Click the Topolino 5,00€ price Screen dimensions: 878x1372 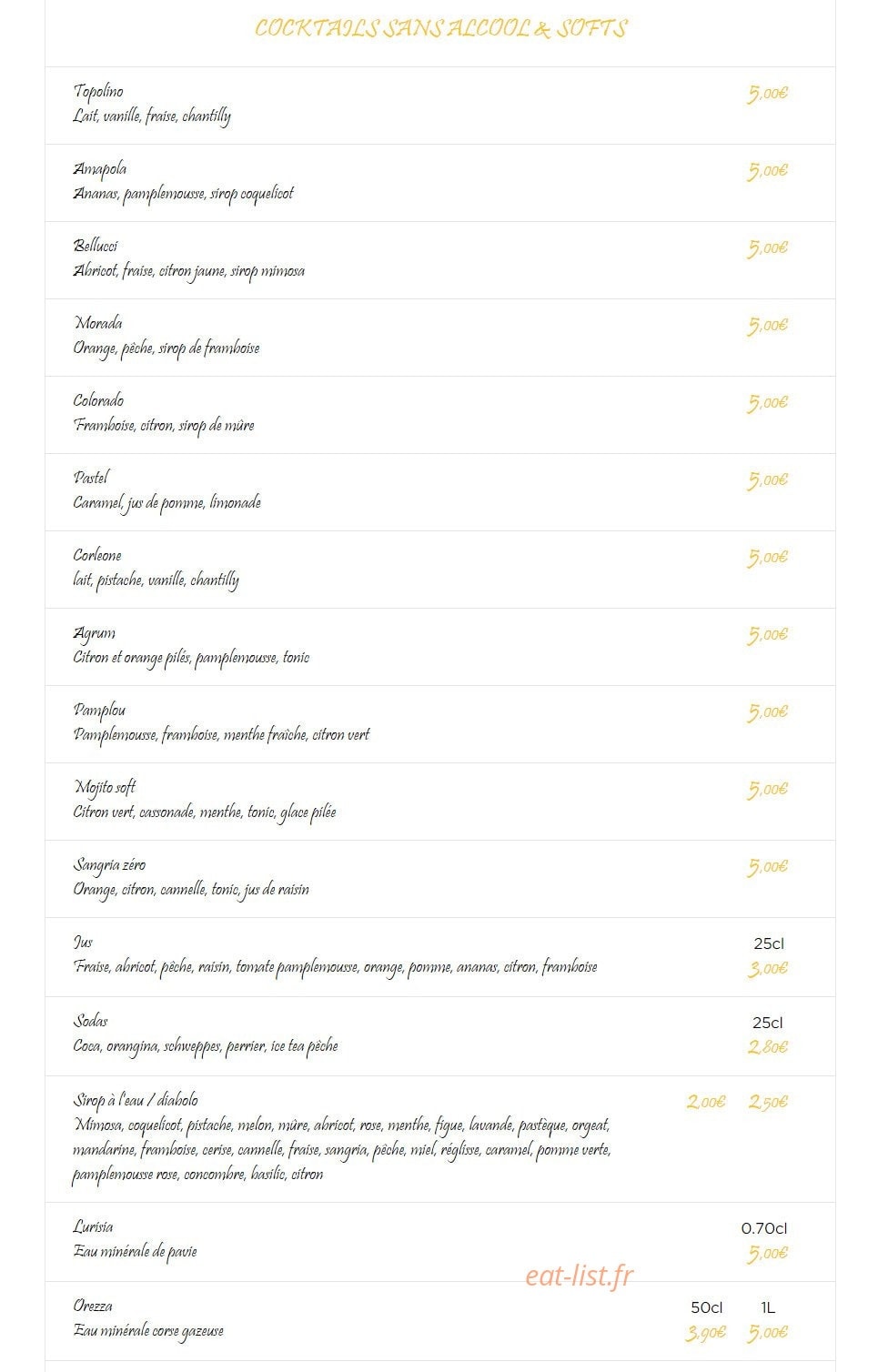(x=768, y=93)
